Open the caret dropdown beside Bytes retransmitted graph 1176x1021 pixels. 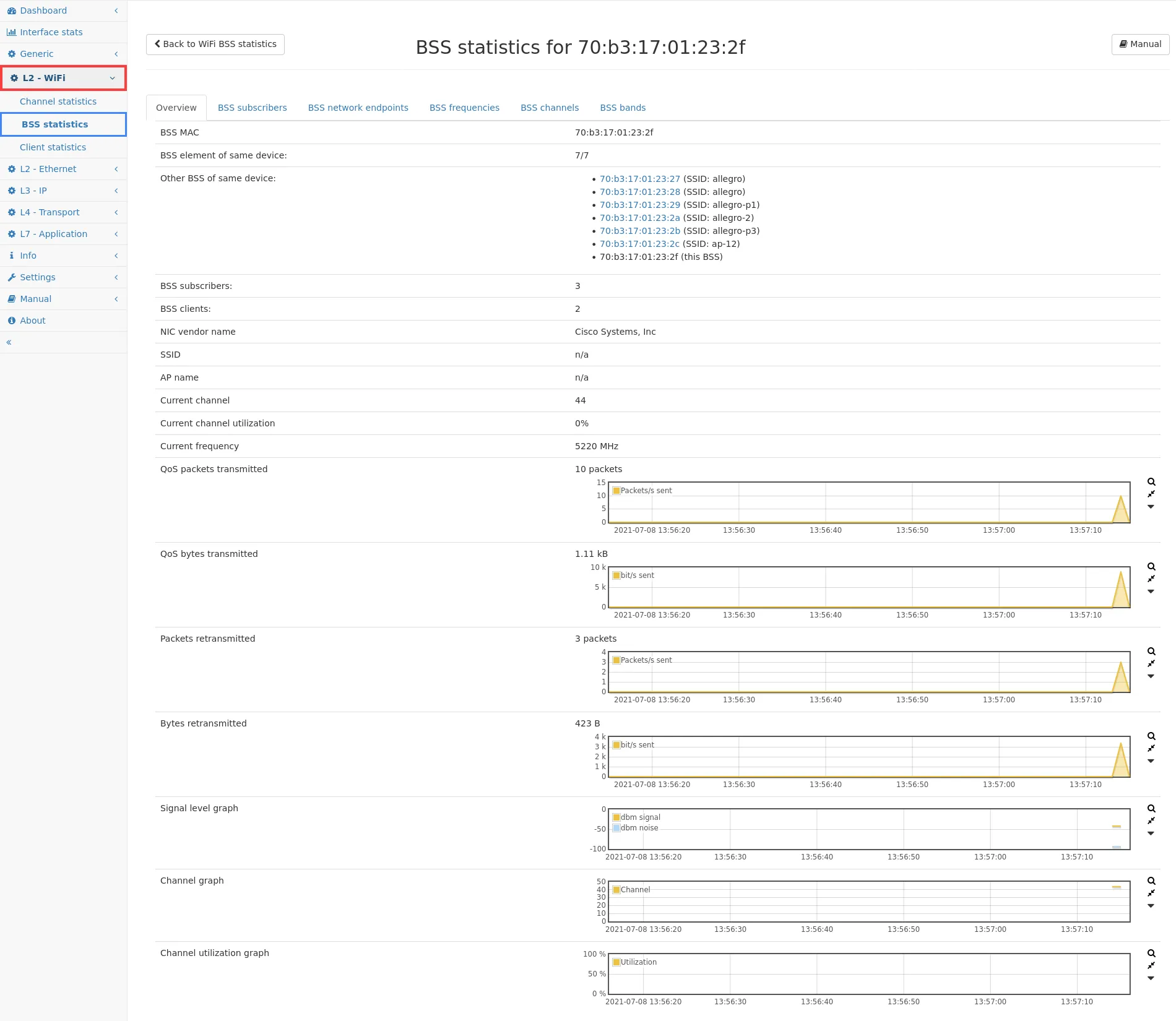coord(1151,761)
